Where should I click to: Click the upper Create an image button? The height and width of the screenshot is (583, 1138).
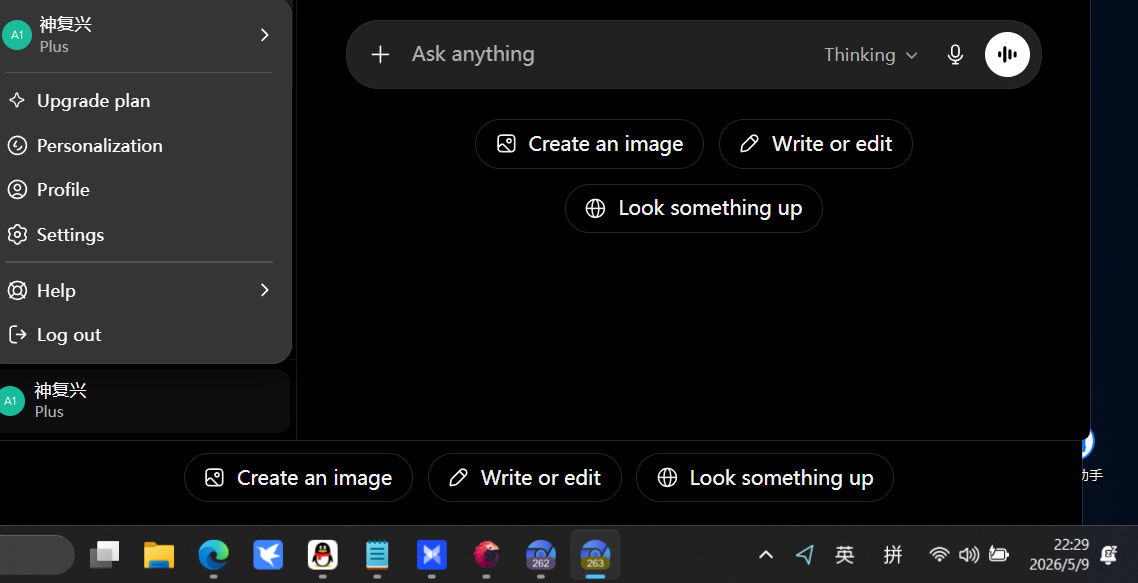(x=589, y=144)
